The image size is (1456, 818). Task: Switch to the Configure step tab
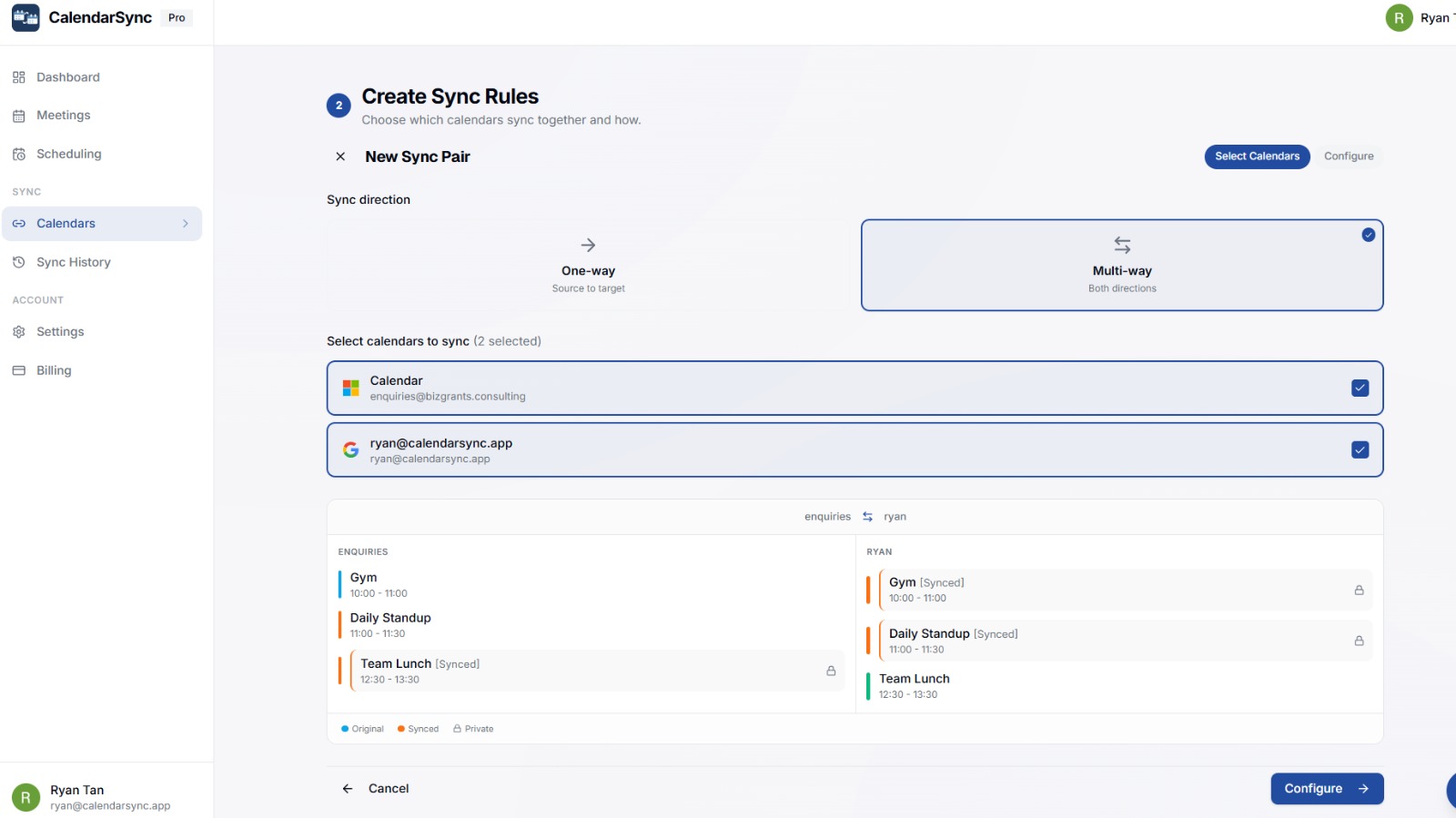(1348, 157)
